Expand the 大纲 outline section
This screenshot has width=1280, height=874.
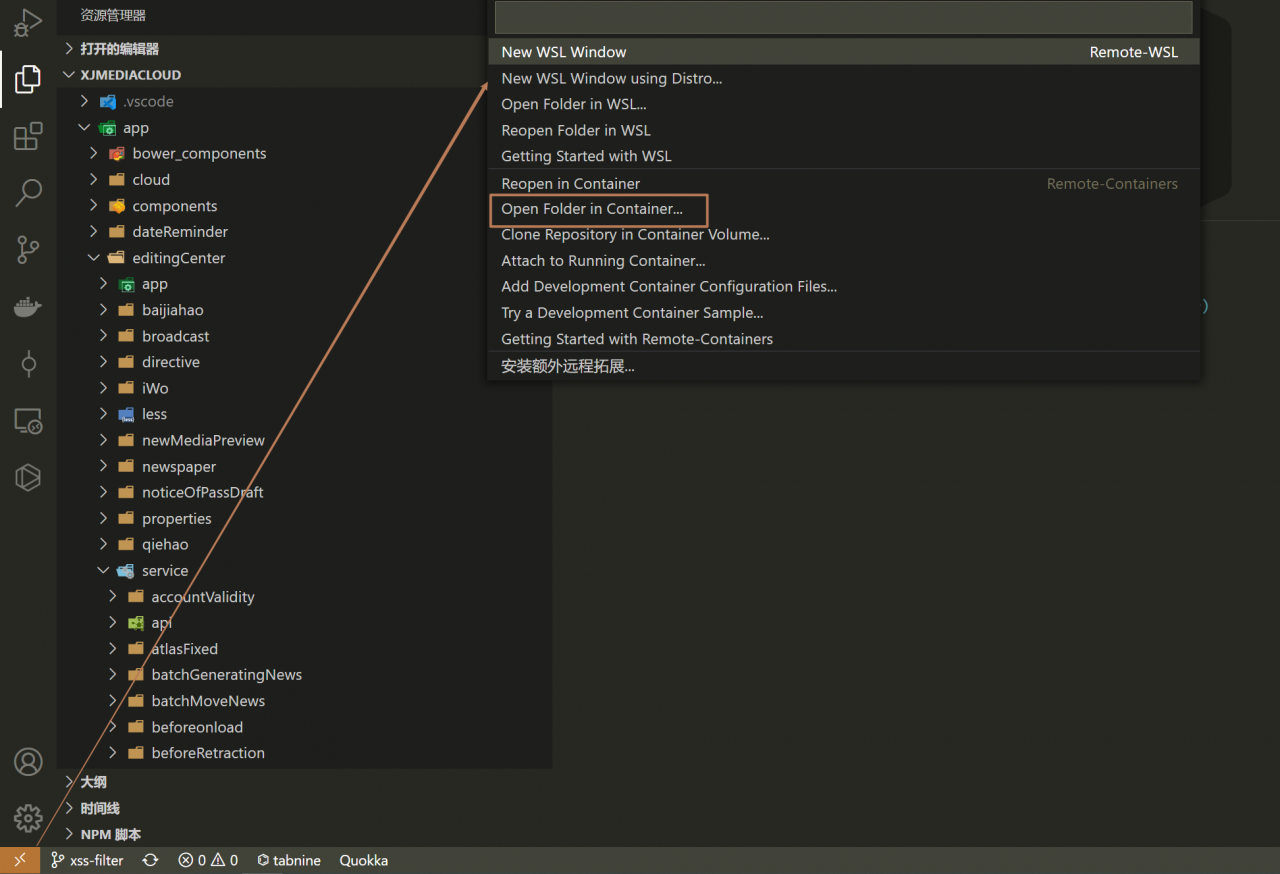(304, 782)
